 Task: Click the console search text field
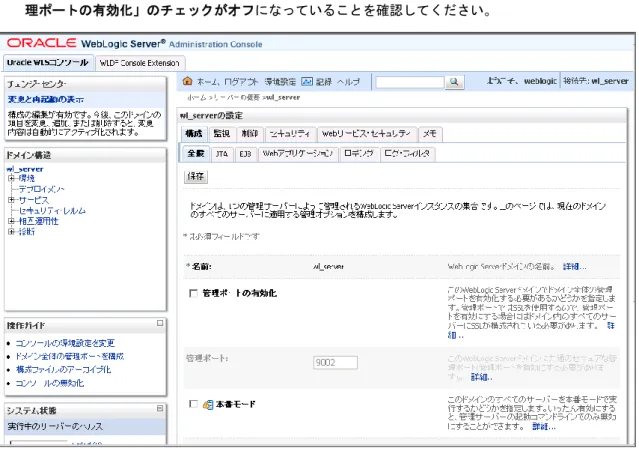click(x=410, y=82)
